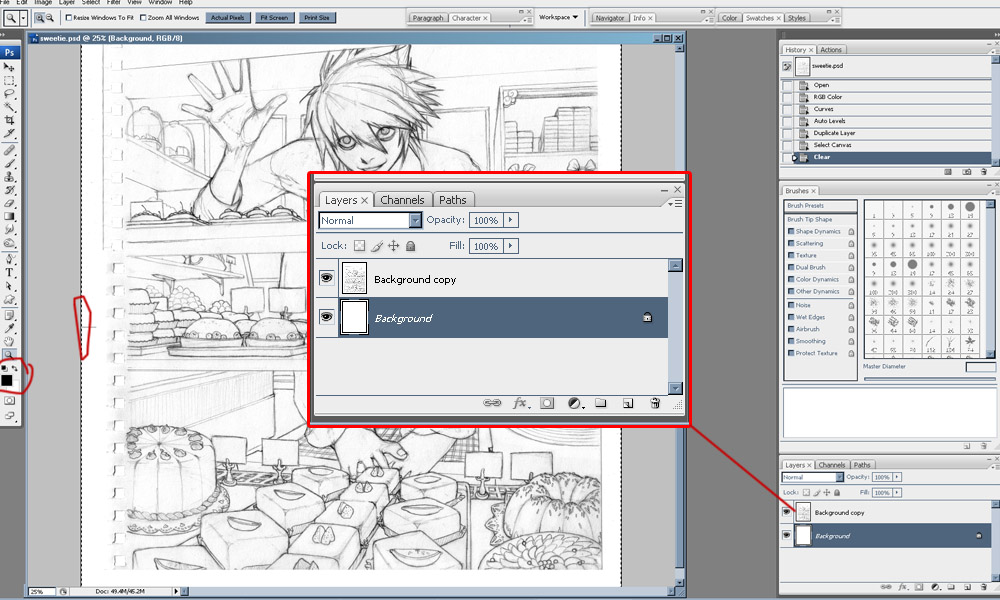This screenshot has width=1000, height=600.
Task: Select the Healing Brush tool
Action: pyautogui.click(x=9, y=150)
